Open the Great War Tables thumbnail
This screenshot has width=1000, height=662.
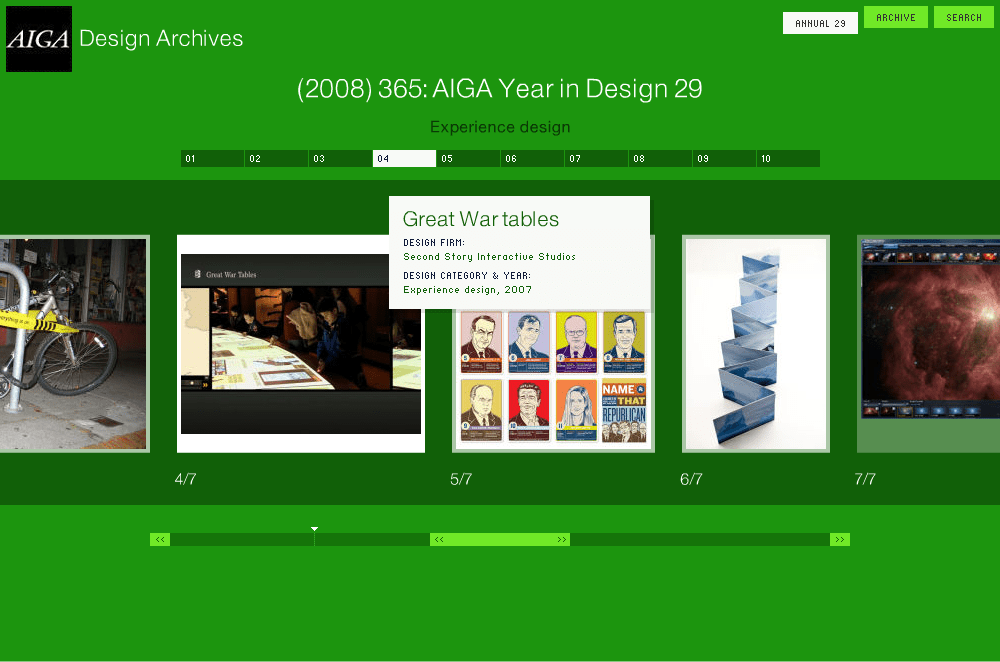(300, 344)
